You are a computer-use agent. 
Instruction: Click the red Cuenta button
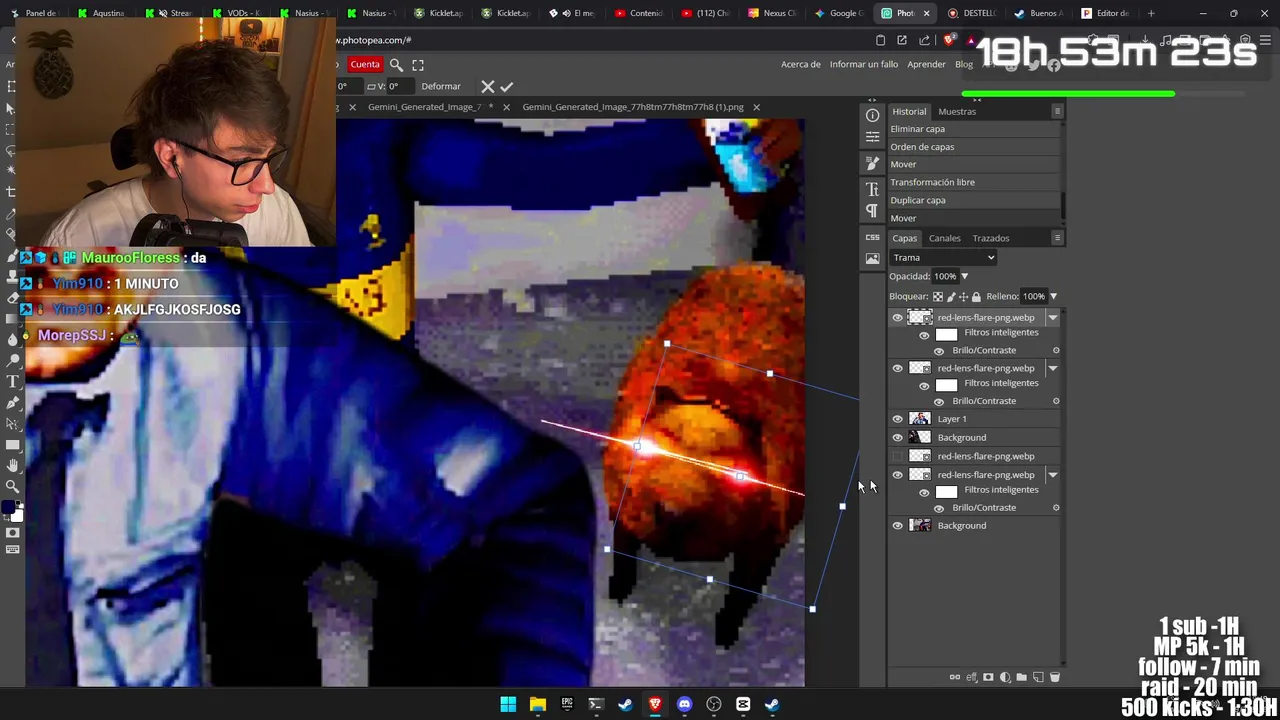pyautogui.click(x=365, y=64)
